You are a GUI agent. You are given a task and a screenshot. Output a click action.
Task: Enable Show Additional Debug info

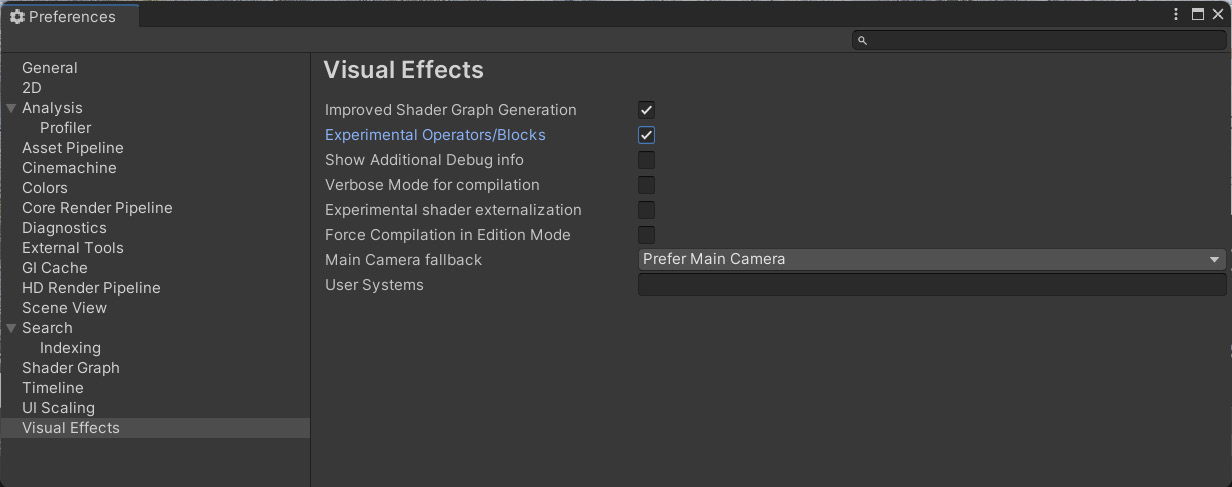(x=647, y=160)
